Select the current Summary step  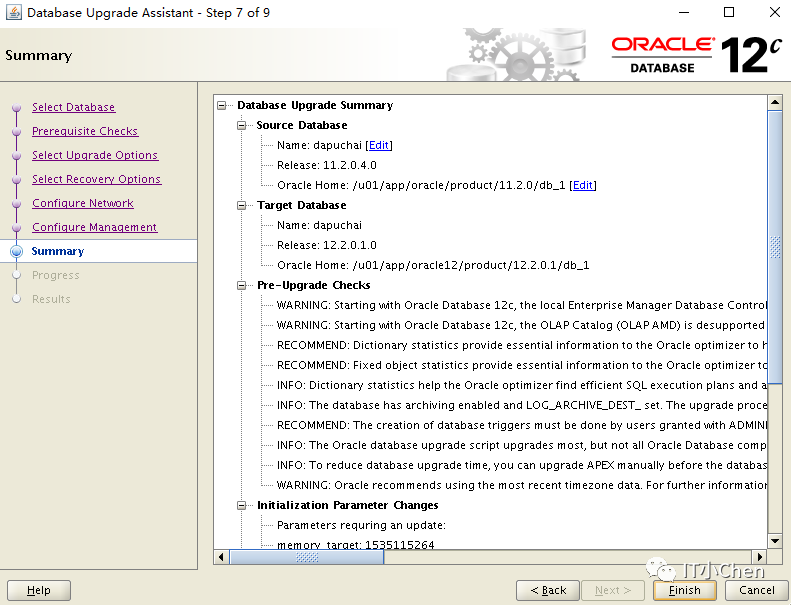coord(58,251)
